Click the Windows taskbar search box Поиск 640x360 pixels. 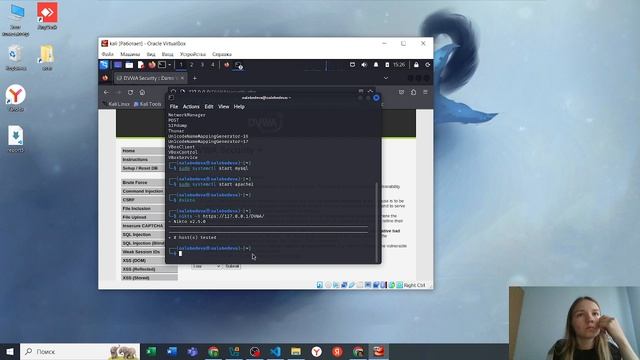[80, 351]
